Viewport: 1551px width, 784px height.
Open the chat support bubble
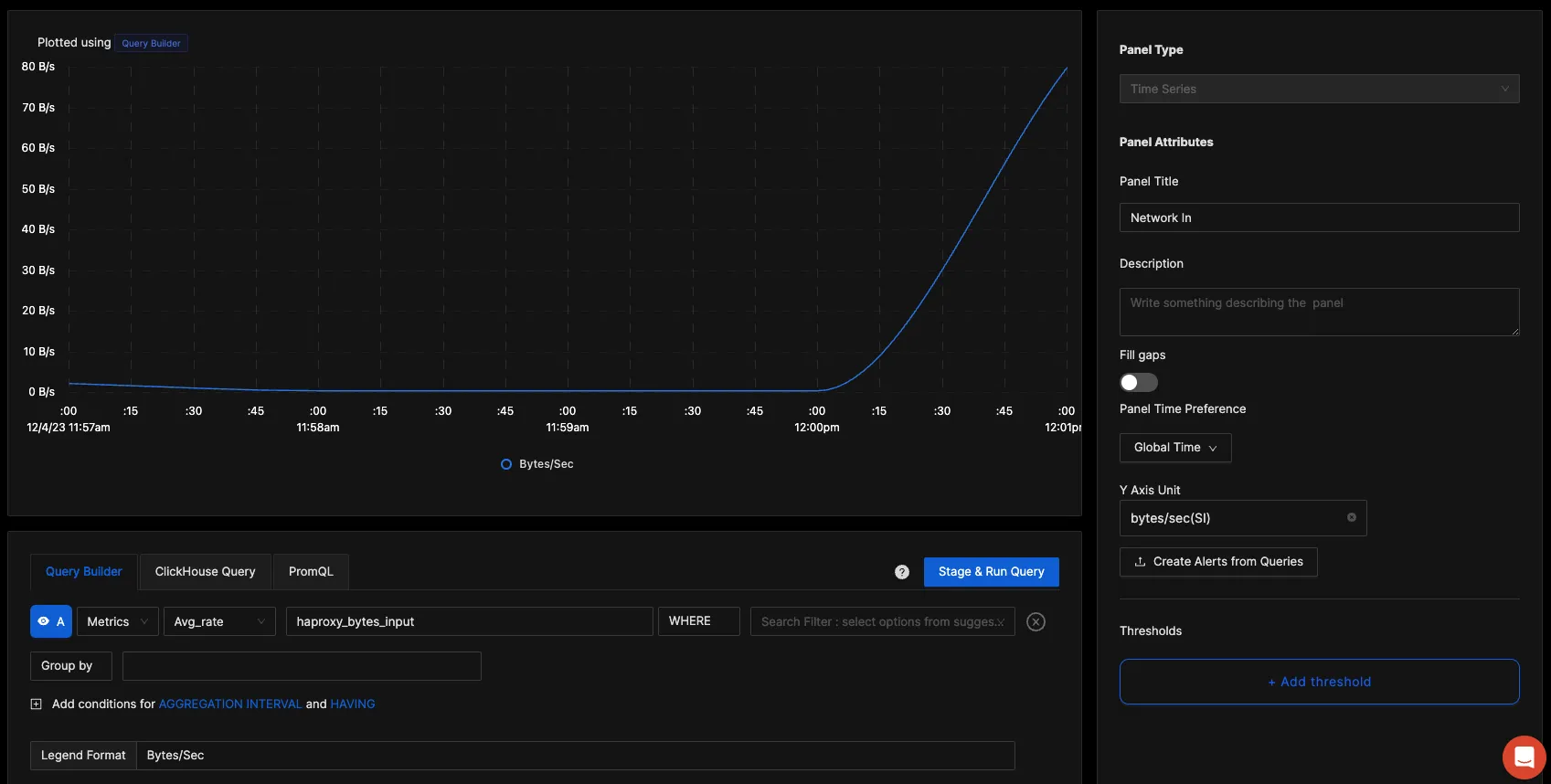pyautogui.click(x=1524, y=757)
